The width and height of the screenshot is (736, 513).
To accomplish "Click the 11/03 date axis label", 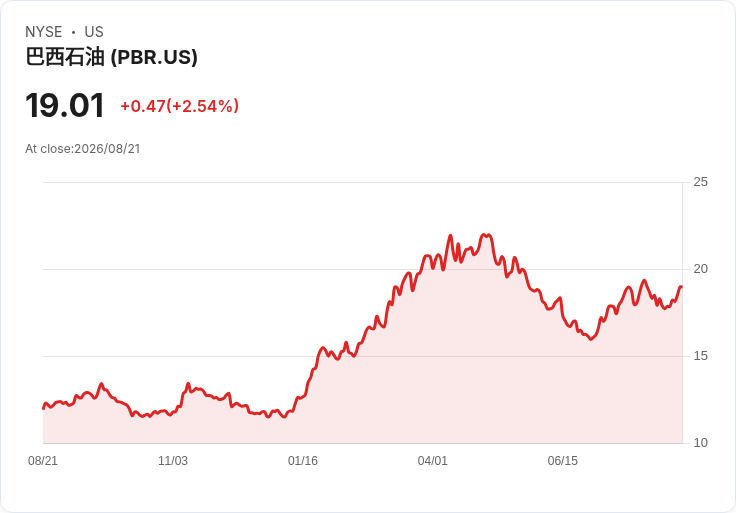I will [173, 461].
